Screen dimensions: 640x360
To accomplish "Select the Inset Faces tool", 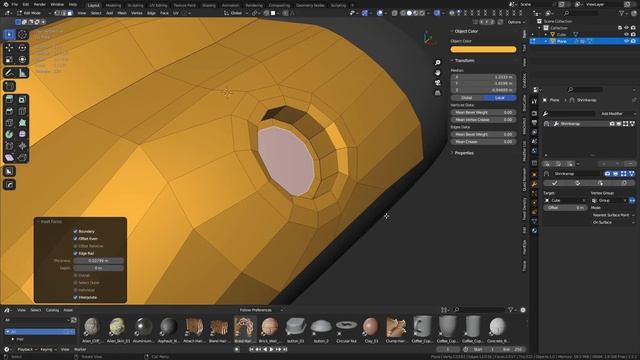I will (x=22, y=99).
